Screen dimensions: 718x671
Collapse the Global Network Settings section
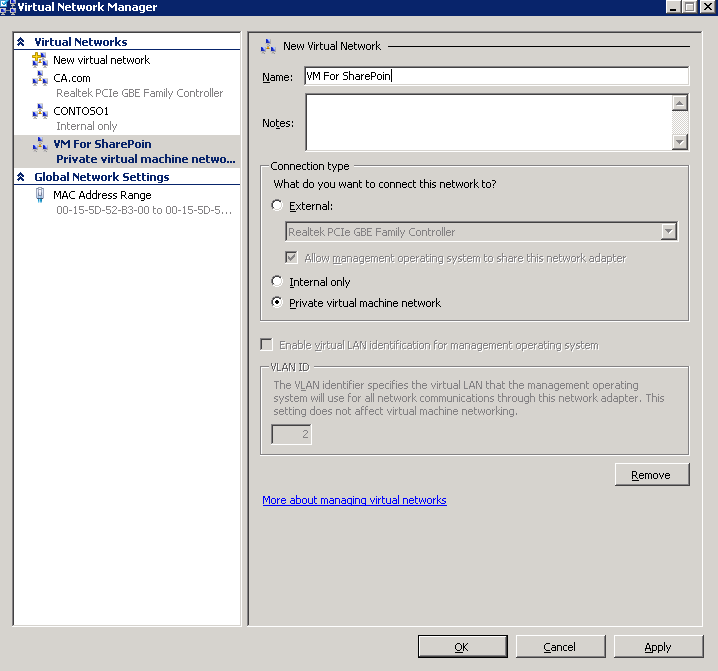tap(21, 177)
